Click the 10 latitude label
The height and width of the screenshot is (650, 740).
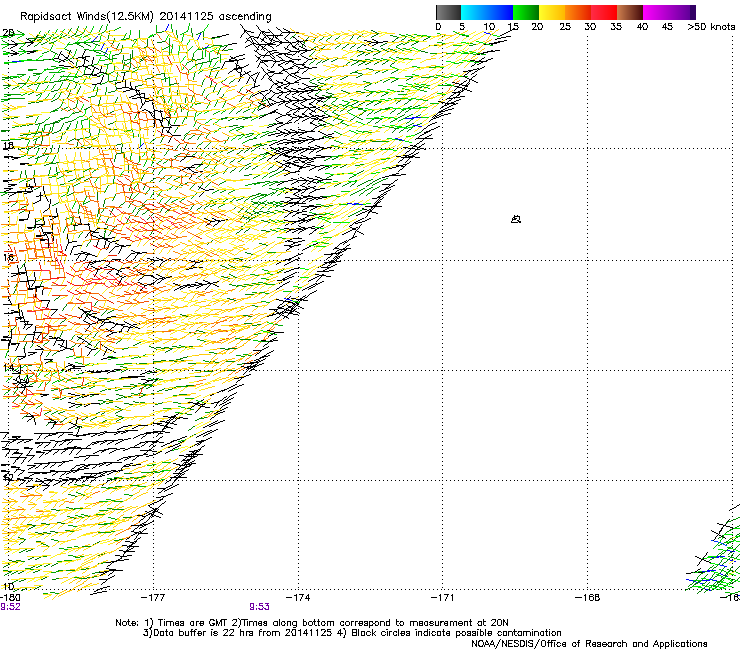(8, 586)
